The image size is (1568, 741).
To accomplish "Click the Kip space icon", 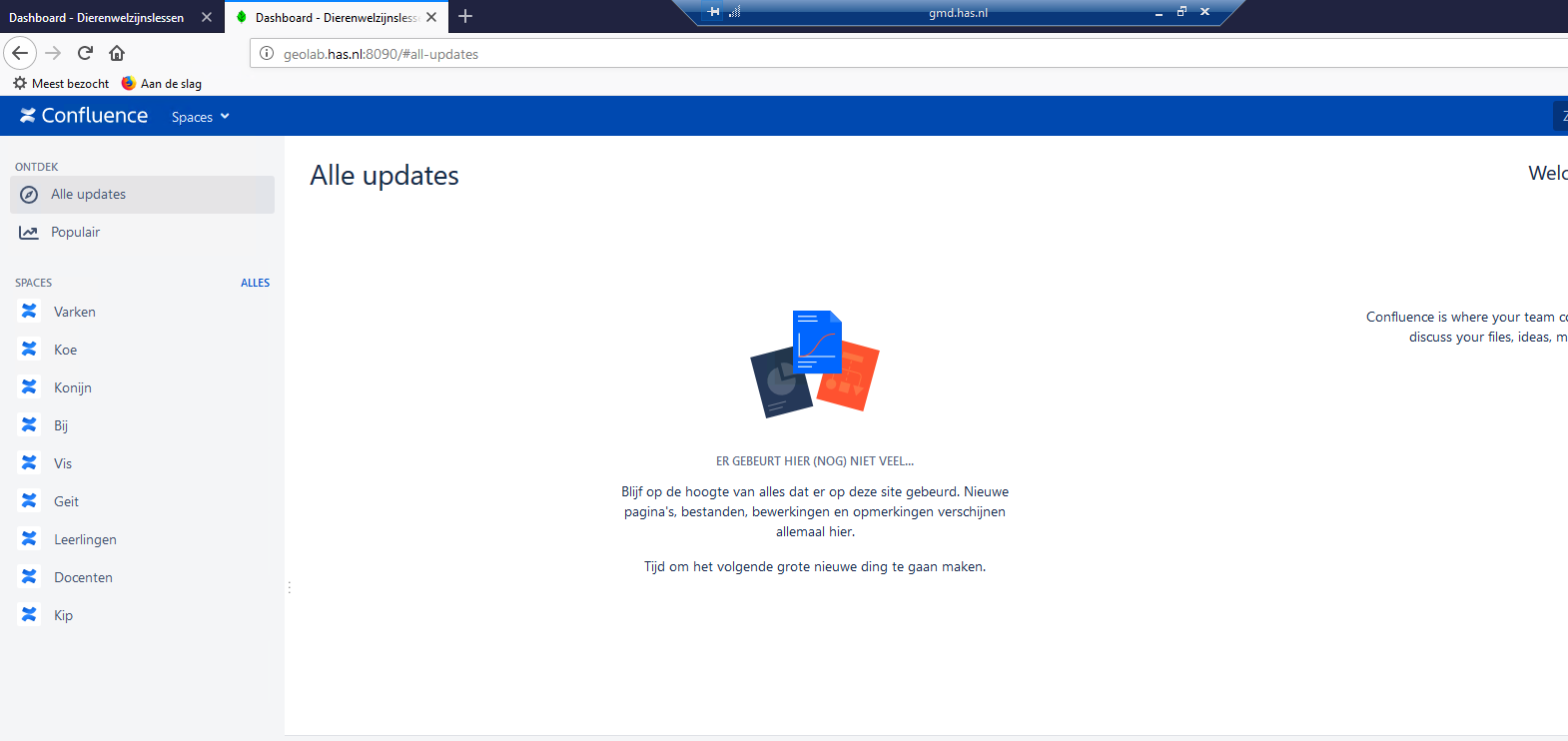I will pos(29,615).
